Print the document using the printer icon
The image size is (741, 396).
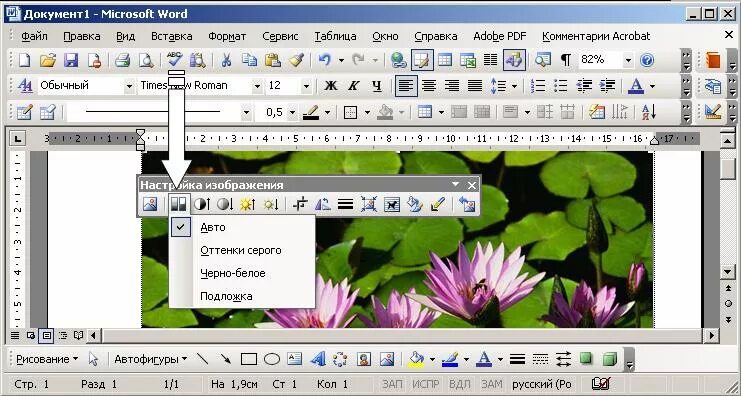[122, 60]
